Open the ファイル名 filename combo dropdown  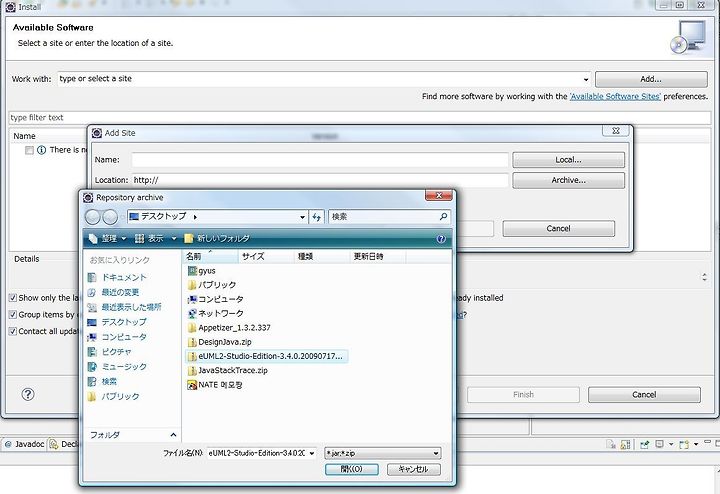[x=312, y=454]
